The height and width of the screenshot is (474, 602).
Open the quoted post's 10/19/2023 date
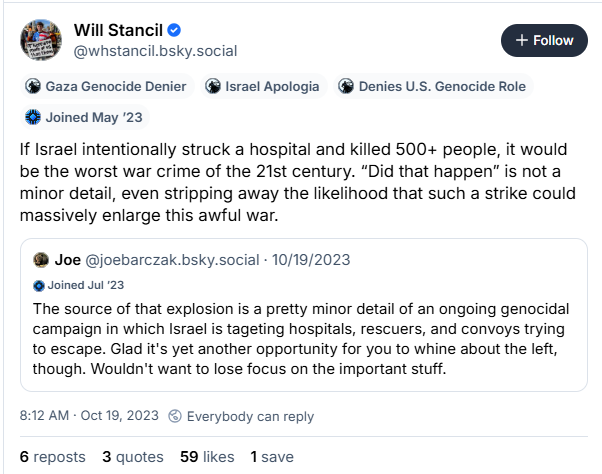tap(311, 260)
